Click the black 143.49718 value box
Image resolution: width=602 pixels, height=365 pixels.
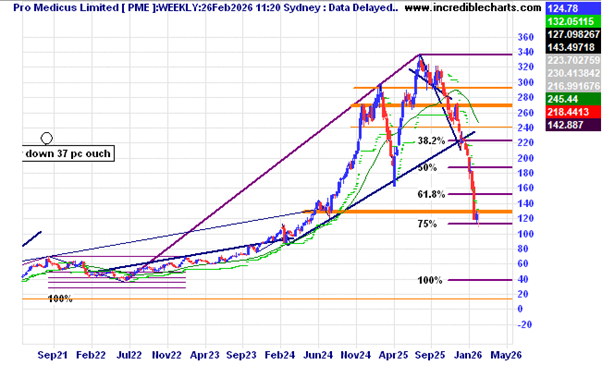tap(573, 47)
